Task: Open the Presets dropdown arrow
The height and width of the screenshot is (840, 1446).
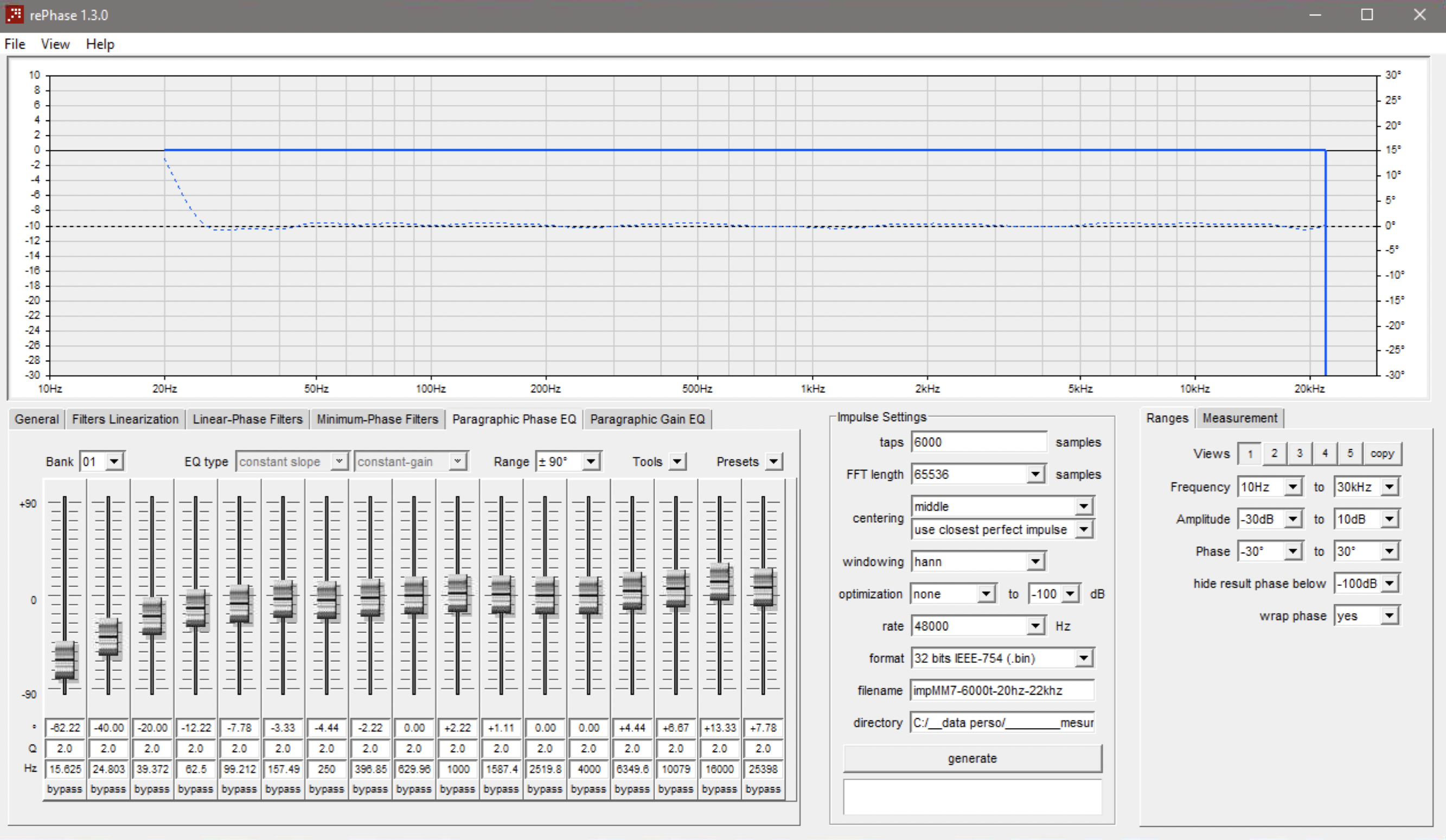Action: tap(774, 461)
